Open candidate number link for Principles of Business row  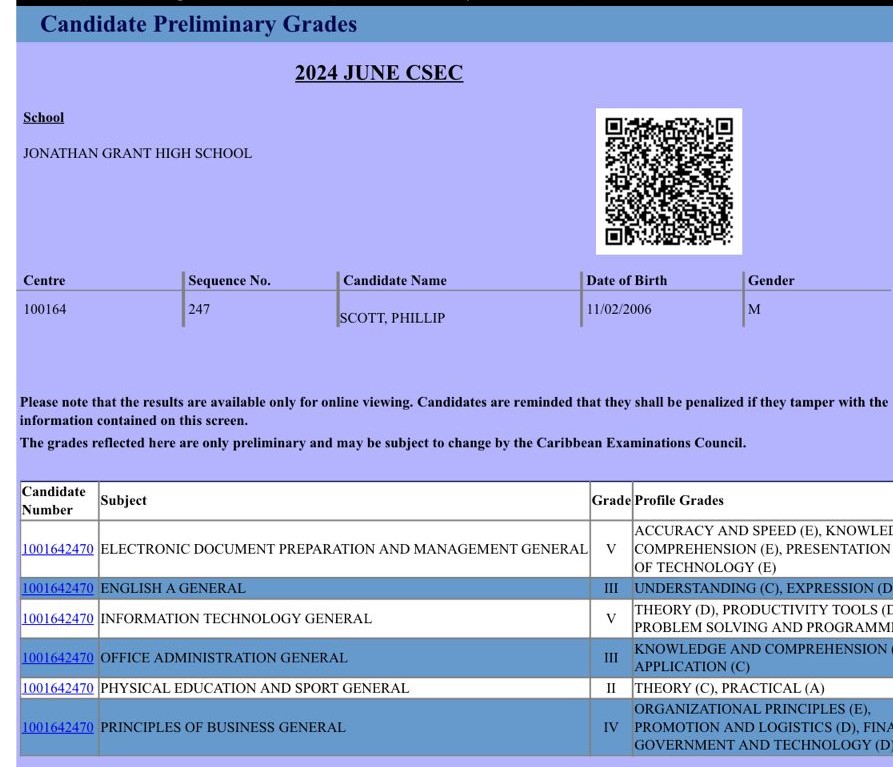(58, 727)
